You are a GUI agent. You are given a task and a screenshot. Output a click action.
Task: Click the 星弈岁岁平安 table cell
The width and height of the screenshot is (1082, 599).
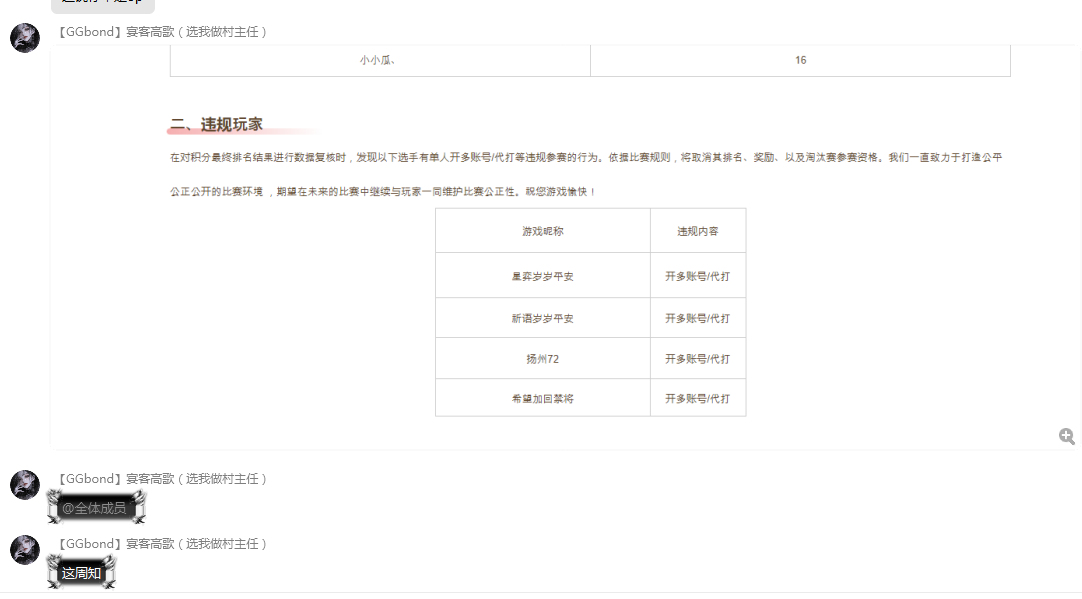pos(543,276)
